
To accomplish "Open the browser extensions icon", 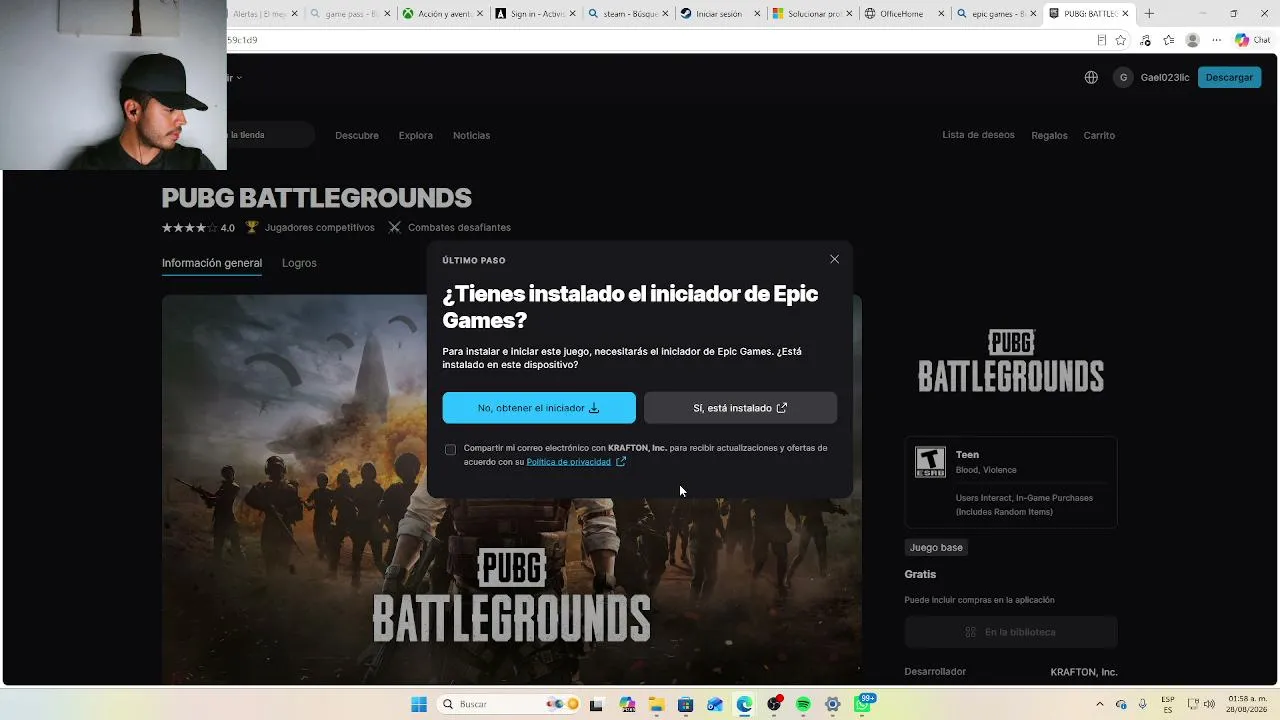I will pos(1145,40).
